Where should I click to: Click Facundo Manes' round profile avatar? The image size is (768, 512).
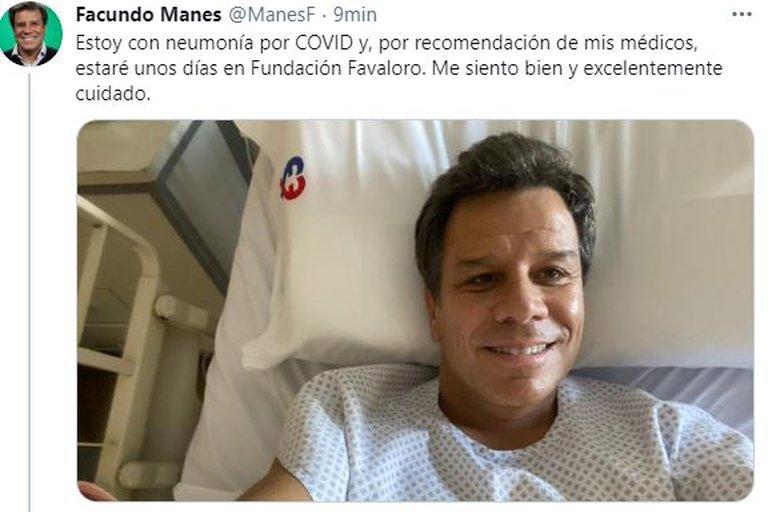(31, 33)
